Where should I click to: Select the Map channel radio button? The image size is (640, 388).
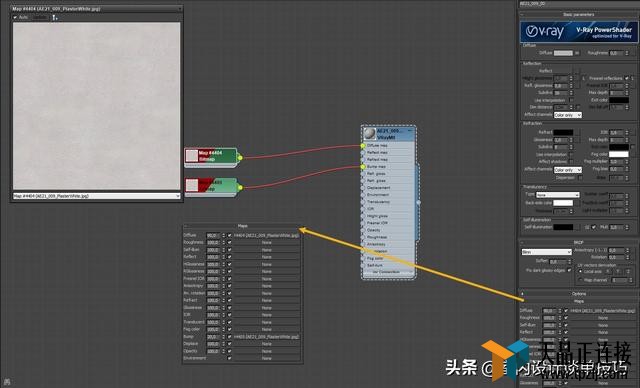(x=580, y=280)
